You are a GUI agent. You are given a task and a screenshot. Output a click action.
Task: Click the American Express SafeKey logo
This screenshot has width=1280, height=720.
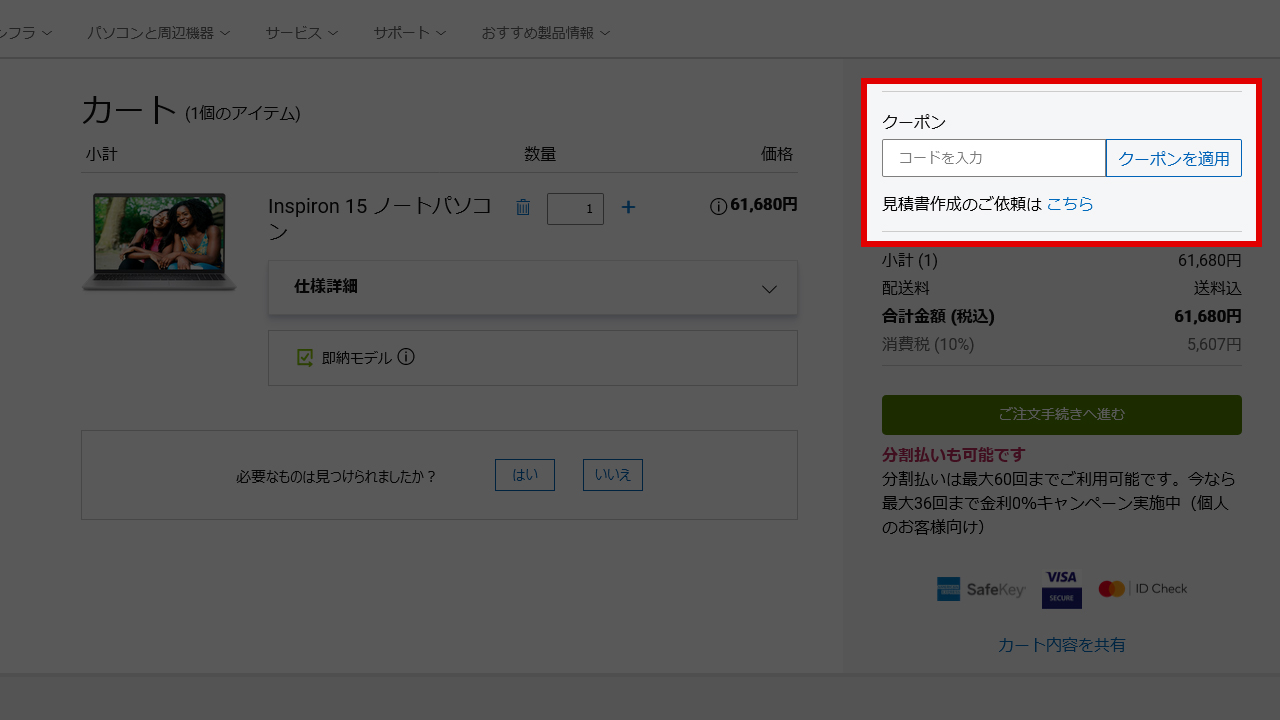(980, 589)
